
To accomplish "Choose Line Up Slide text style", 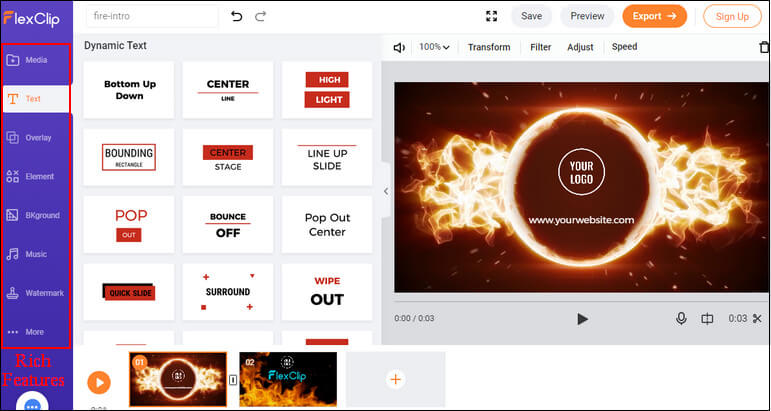I will click(327, 157).
